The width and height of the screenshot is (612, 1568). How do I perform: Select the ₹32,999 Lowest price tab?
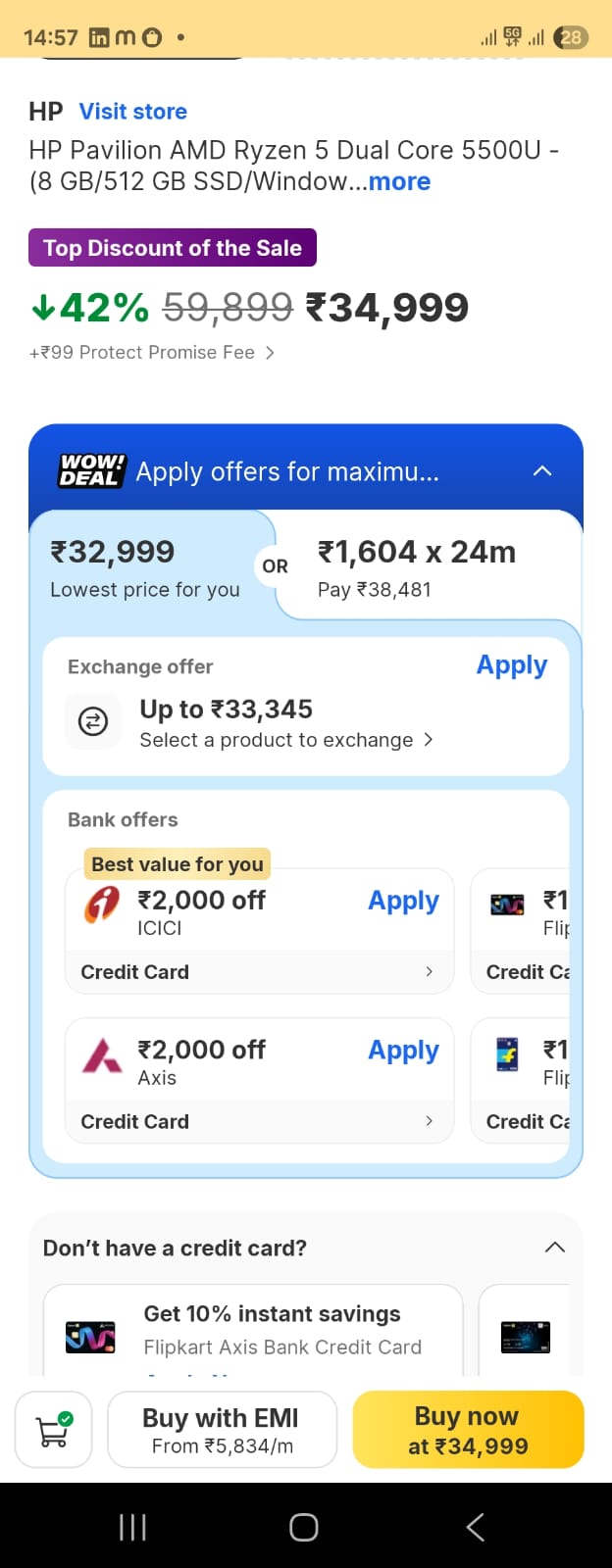click(x=145, y=568)
